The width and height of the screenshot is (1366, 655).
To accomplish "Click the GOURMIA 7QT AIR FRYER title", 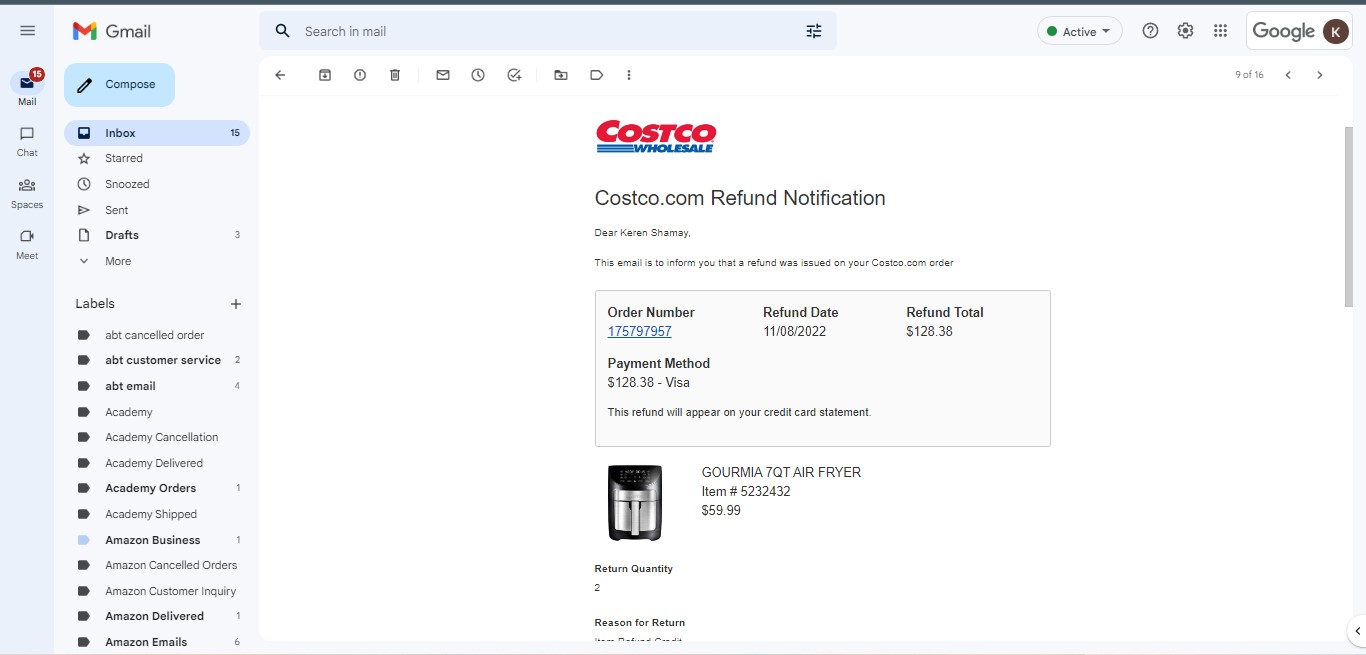I will (781, 472).
